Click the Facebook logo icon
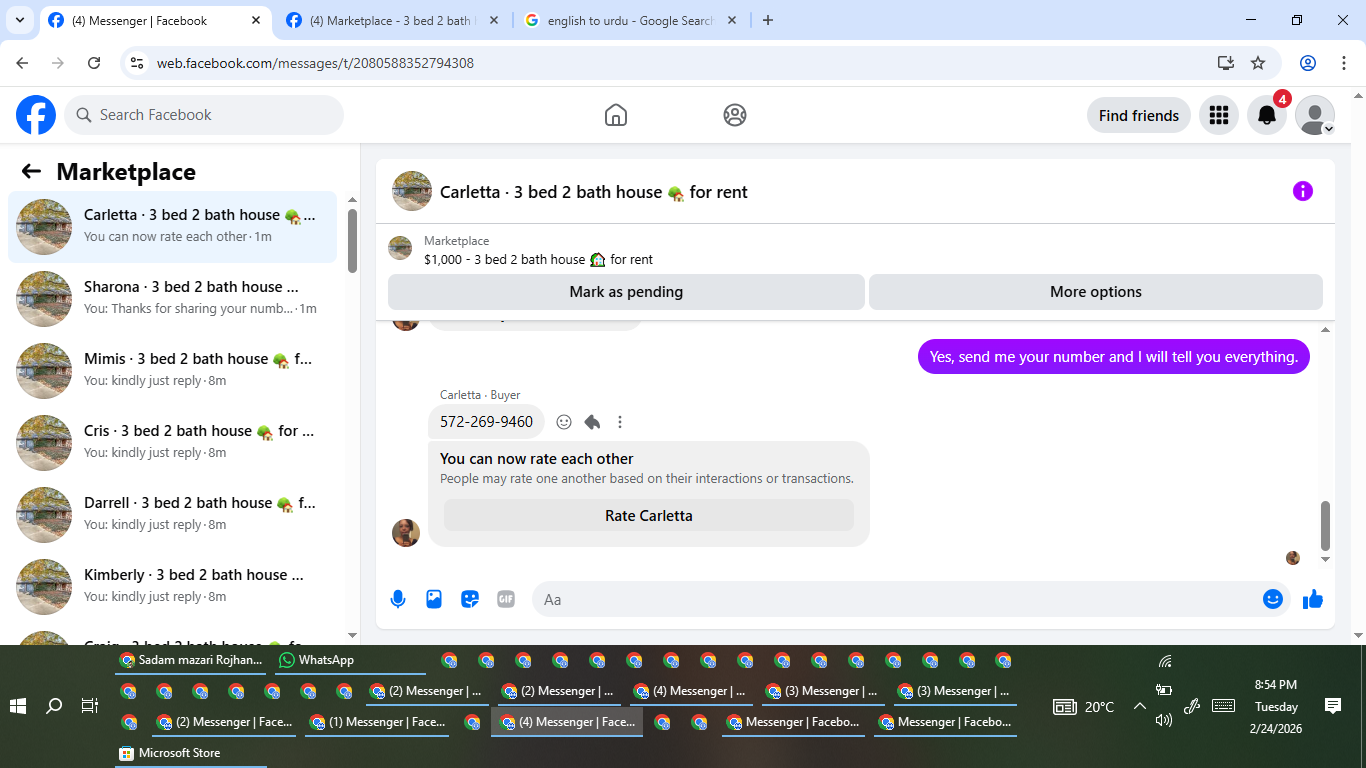 [36, 115]
